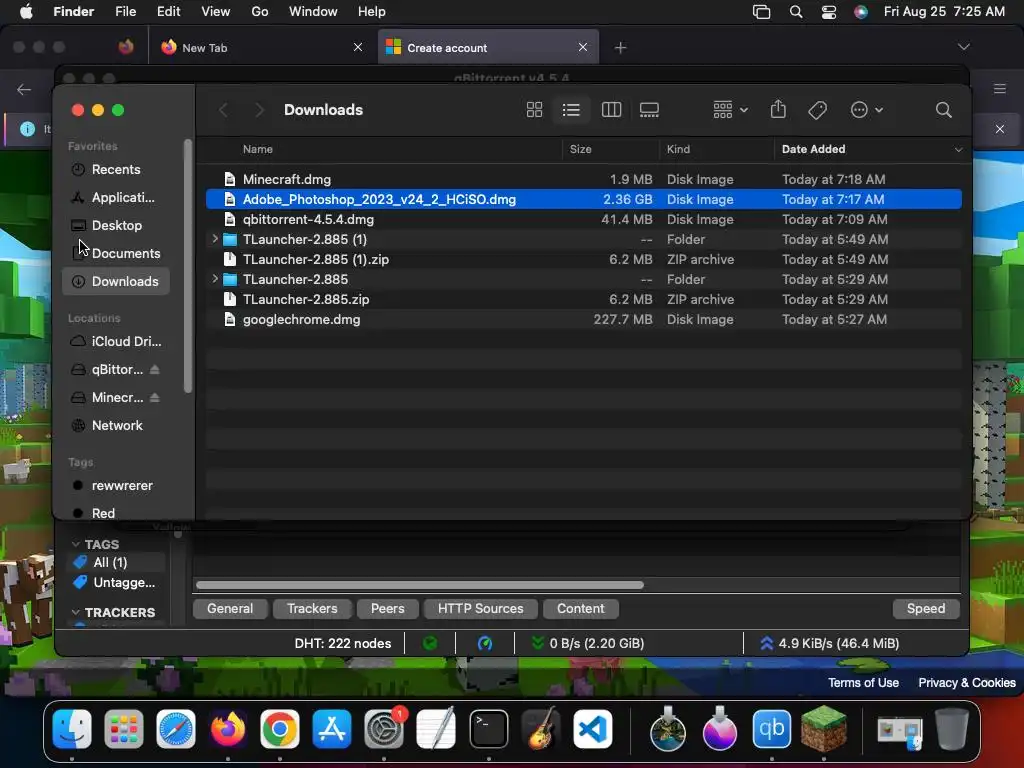
Task: Click the Speed button in qBittorrent
Action: coord(925,609)
